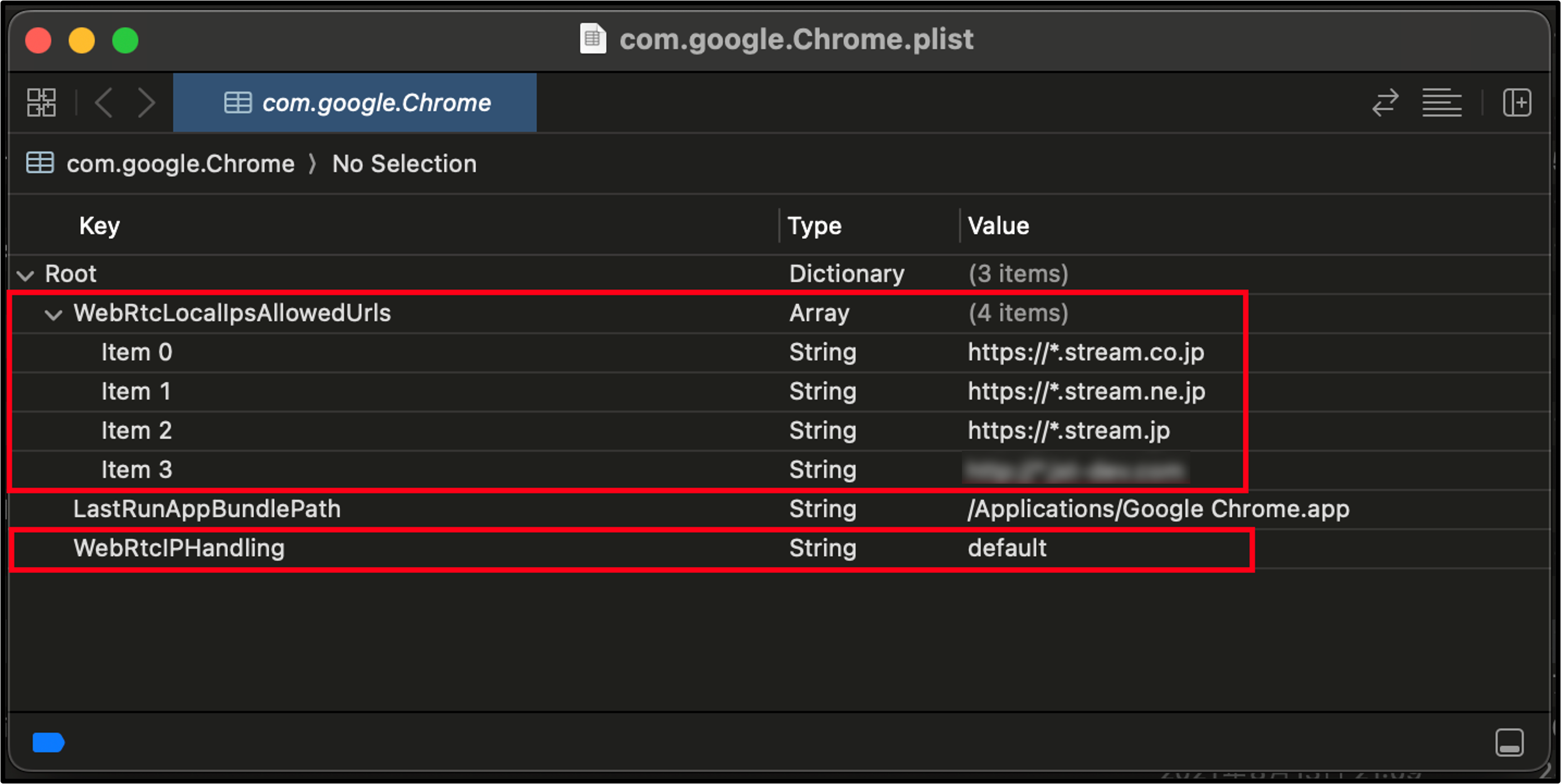Click the Key column header
The width and height of the screenshot is (1561, 784).
[x=99, y=226]
